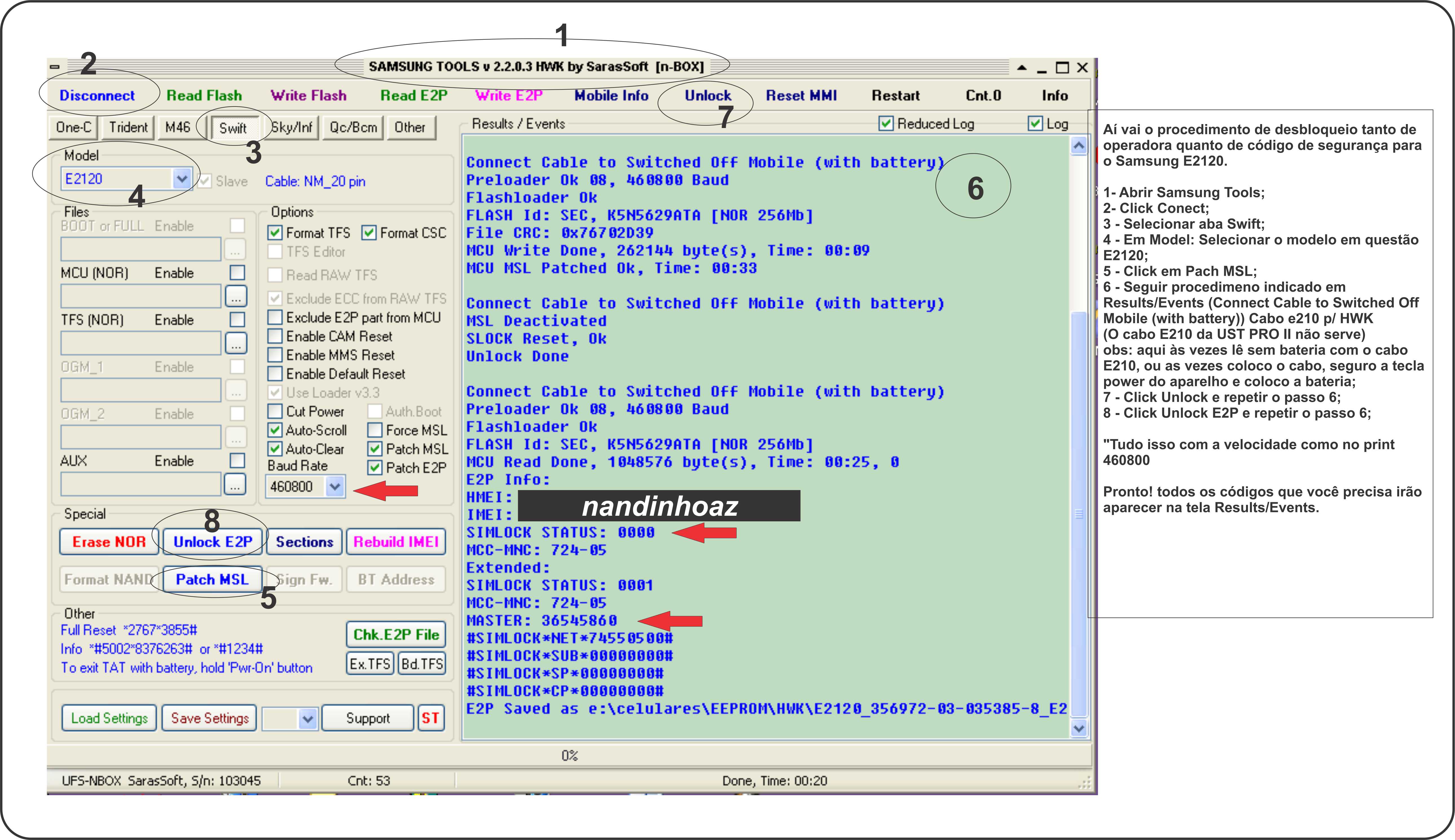Screen dimensions: 1455x840
Task: Browse for AUX file
Action: coord(235,485)
